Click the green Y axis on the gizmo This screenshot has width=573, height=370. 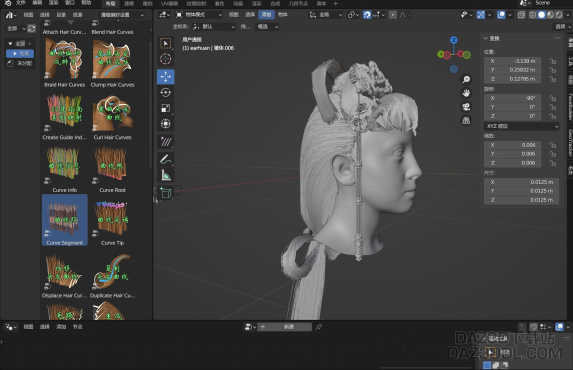pyautogui.click(x=441, y=54)
